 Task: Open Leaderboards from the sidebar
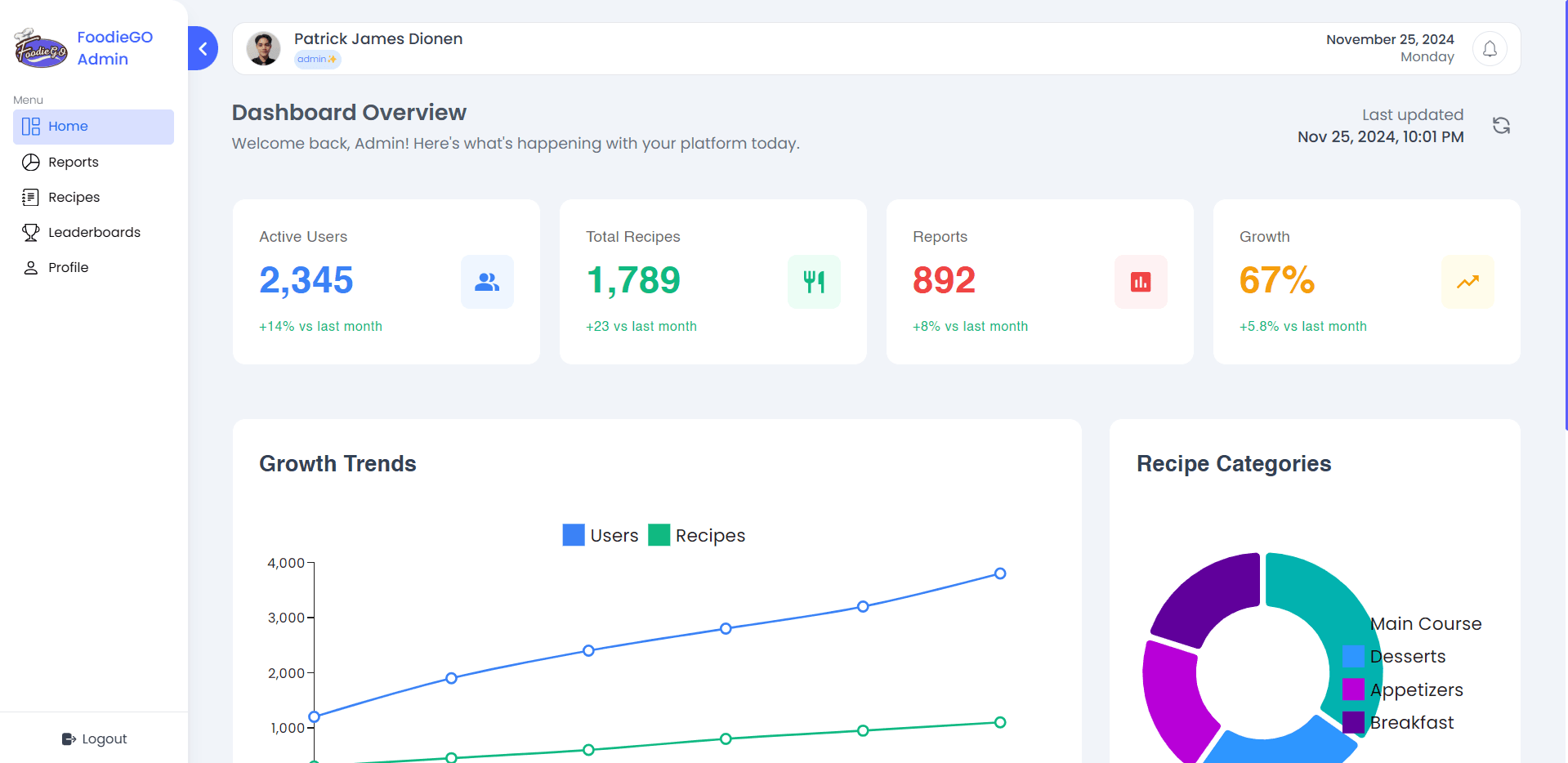pos(94,232)
